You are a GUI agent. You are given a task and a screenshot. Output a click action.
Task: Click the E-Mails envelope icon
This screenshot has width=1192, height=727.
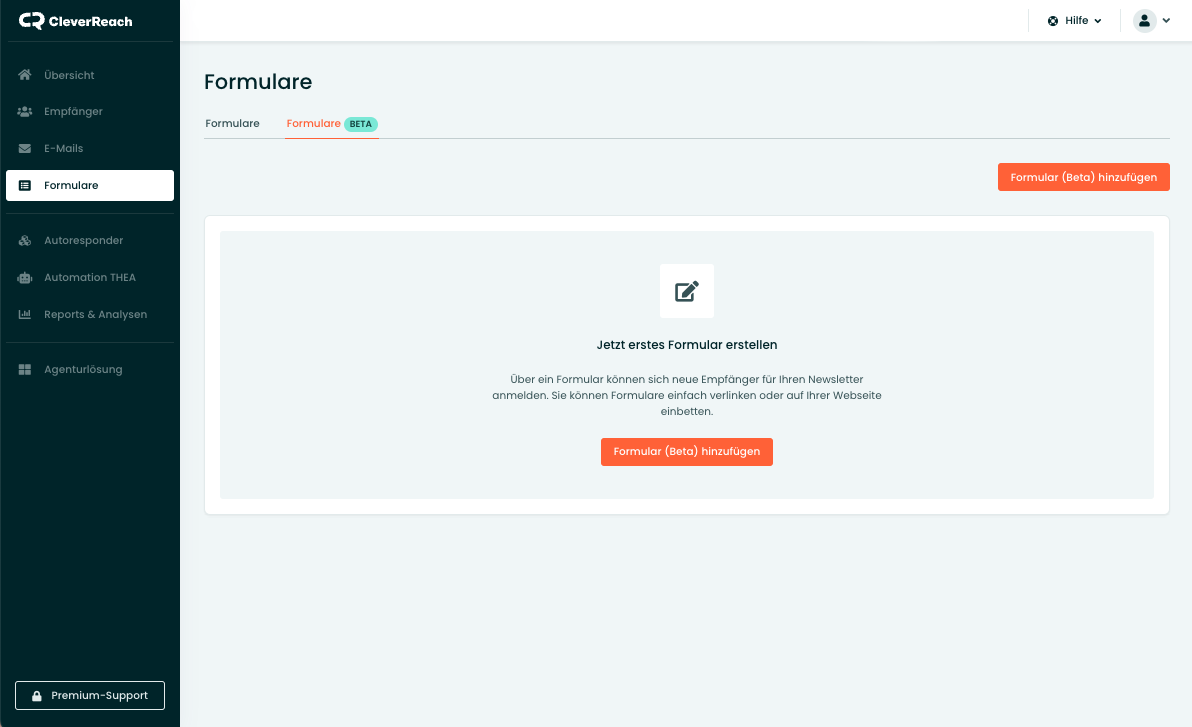pyautogui.click(x=25, y=148)
